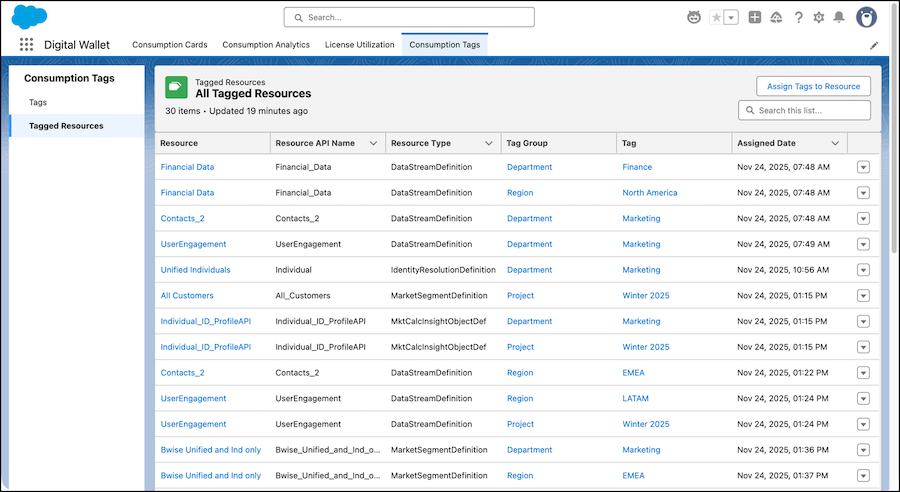Screen dimensions: 900x492
Task: Click IdentityResolutionDefinition cell text
Action: [x=443, y=270]
